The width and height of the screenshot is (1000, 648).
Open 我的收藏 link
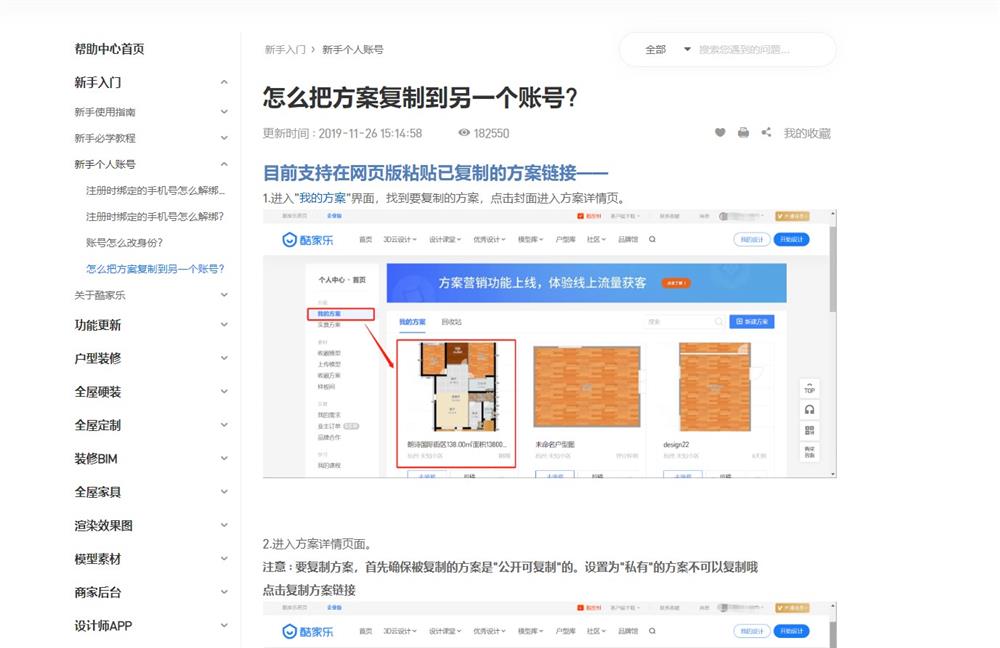807,133
